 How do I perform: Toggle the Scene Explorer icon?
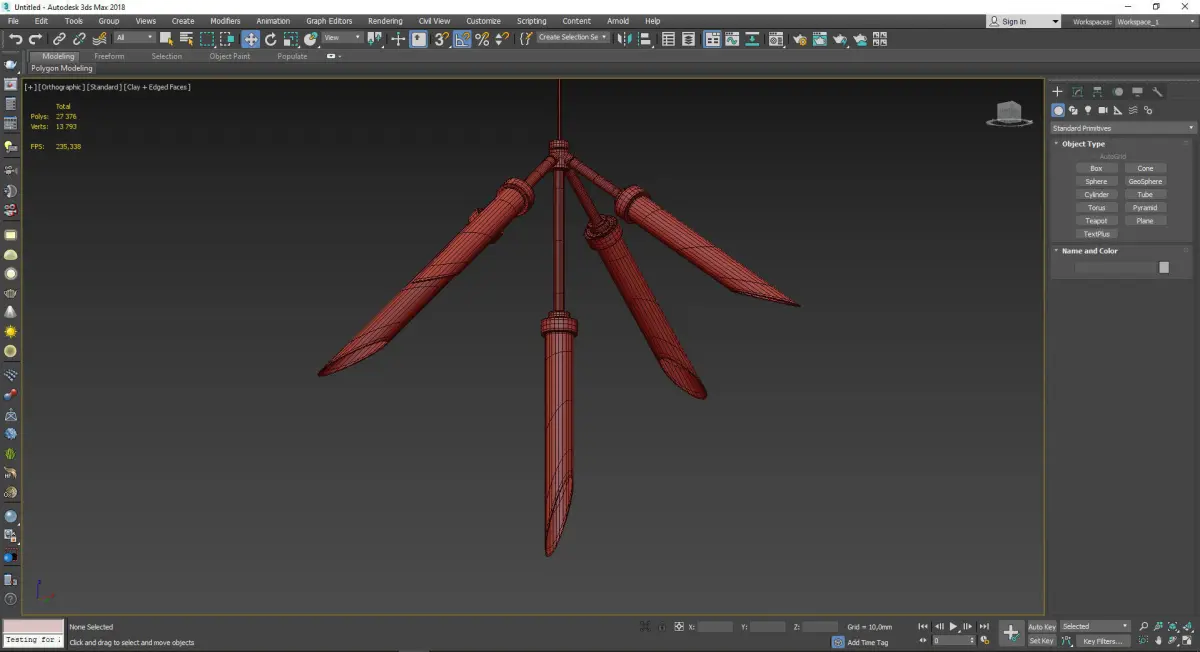coord(667,39)
